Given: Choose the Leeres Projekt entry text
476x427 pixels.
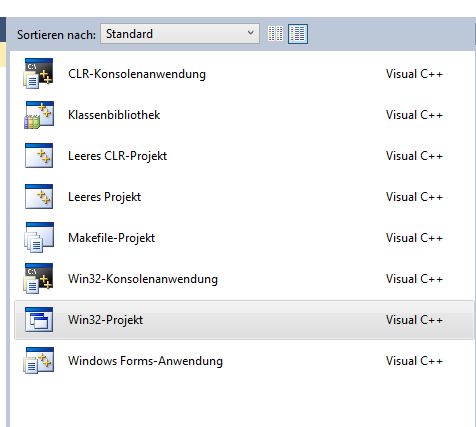Looking at the screenshot, I should pos(104,197).
